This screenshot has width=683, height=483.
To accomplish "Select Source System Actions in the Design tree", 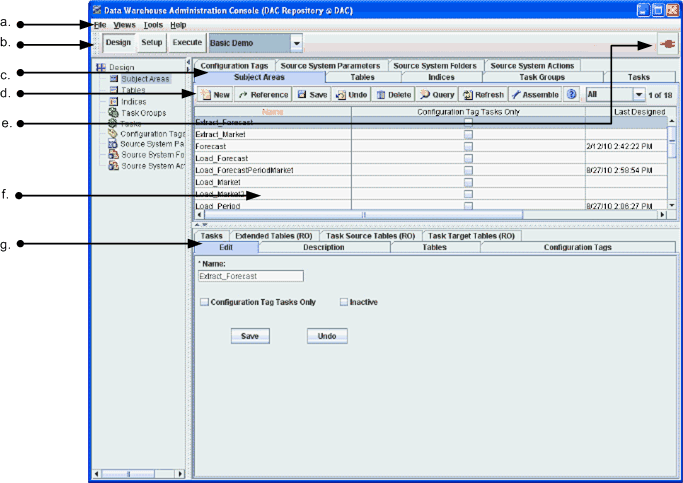I will (x=153, y=166).
